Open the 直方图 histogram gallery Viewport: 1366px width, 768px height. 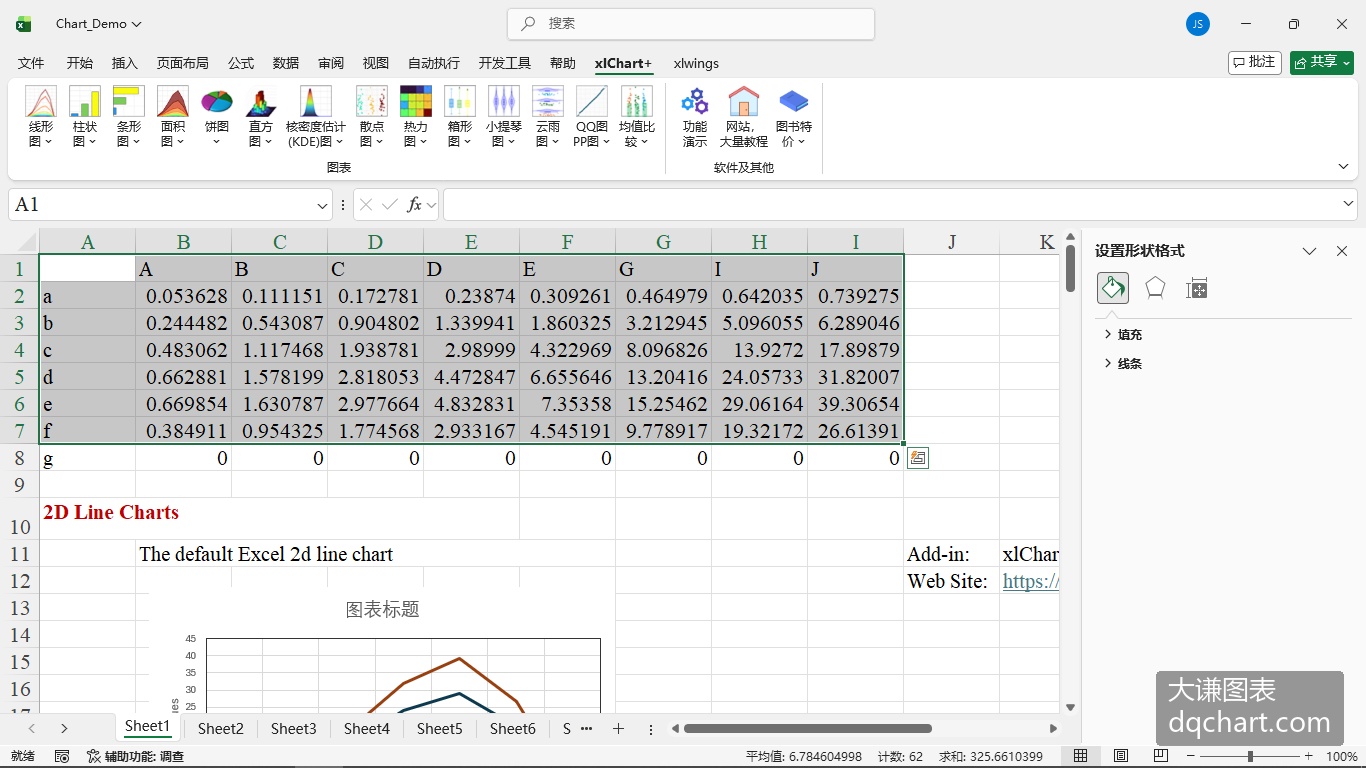tap(261, 117)
